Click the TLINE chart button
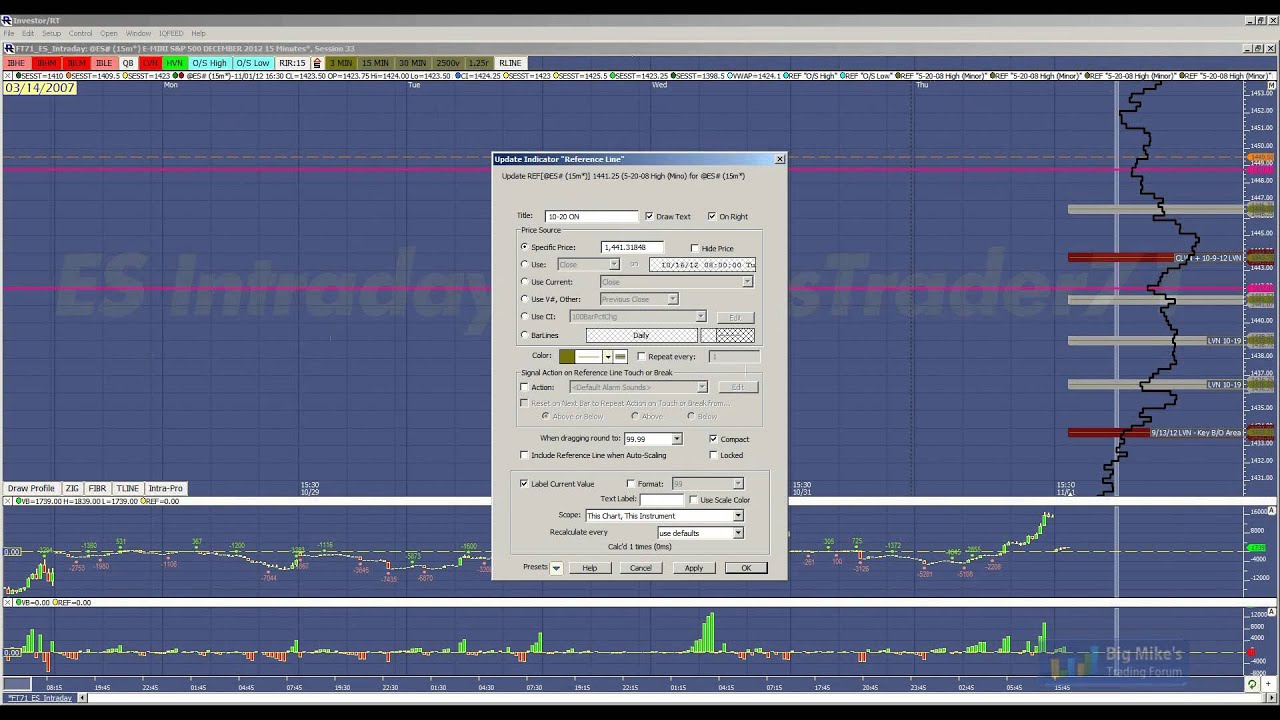Viewport: 1280px width, 720px height. coord(127,488)
